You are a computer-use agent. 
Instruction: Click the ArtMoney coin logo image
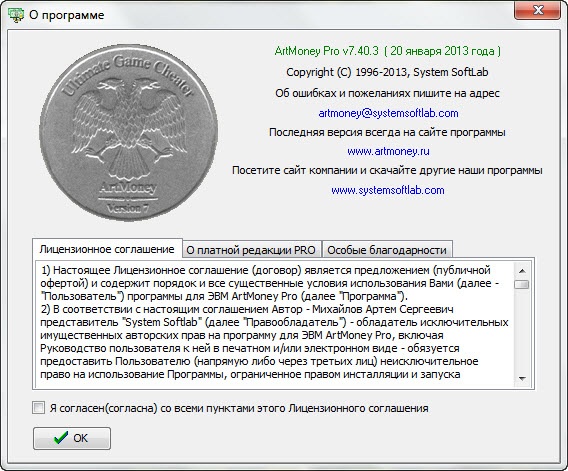point(128,133)
